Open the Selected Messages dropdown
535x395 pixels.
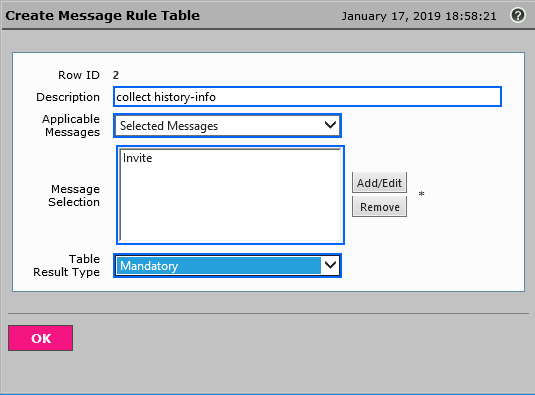pyautogui.click(x=227, y=126)
